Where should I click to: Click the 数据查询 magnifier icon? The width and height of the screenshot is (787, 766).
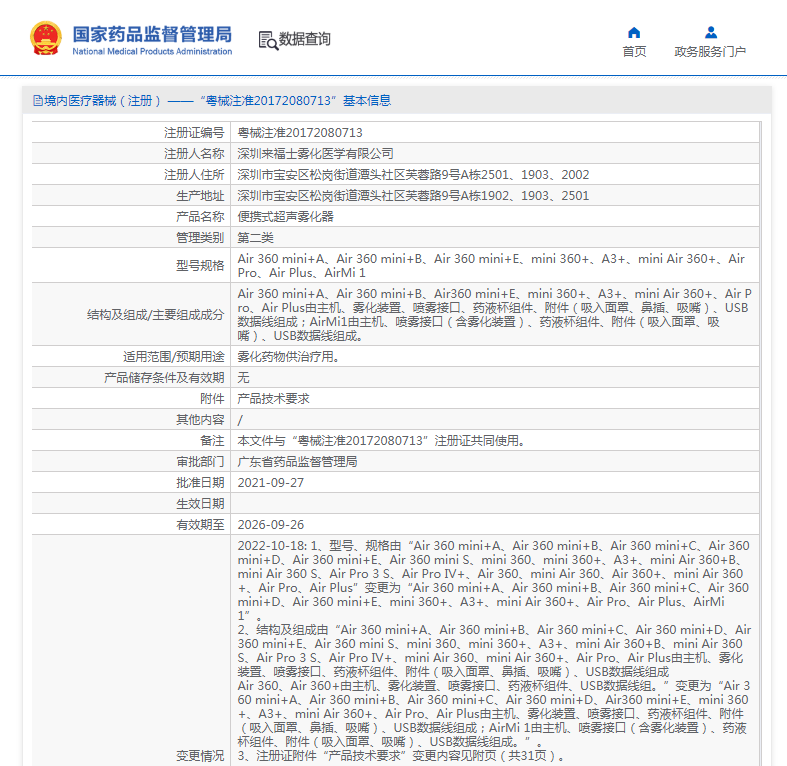[267, 40]
